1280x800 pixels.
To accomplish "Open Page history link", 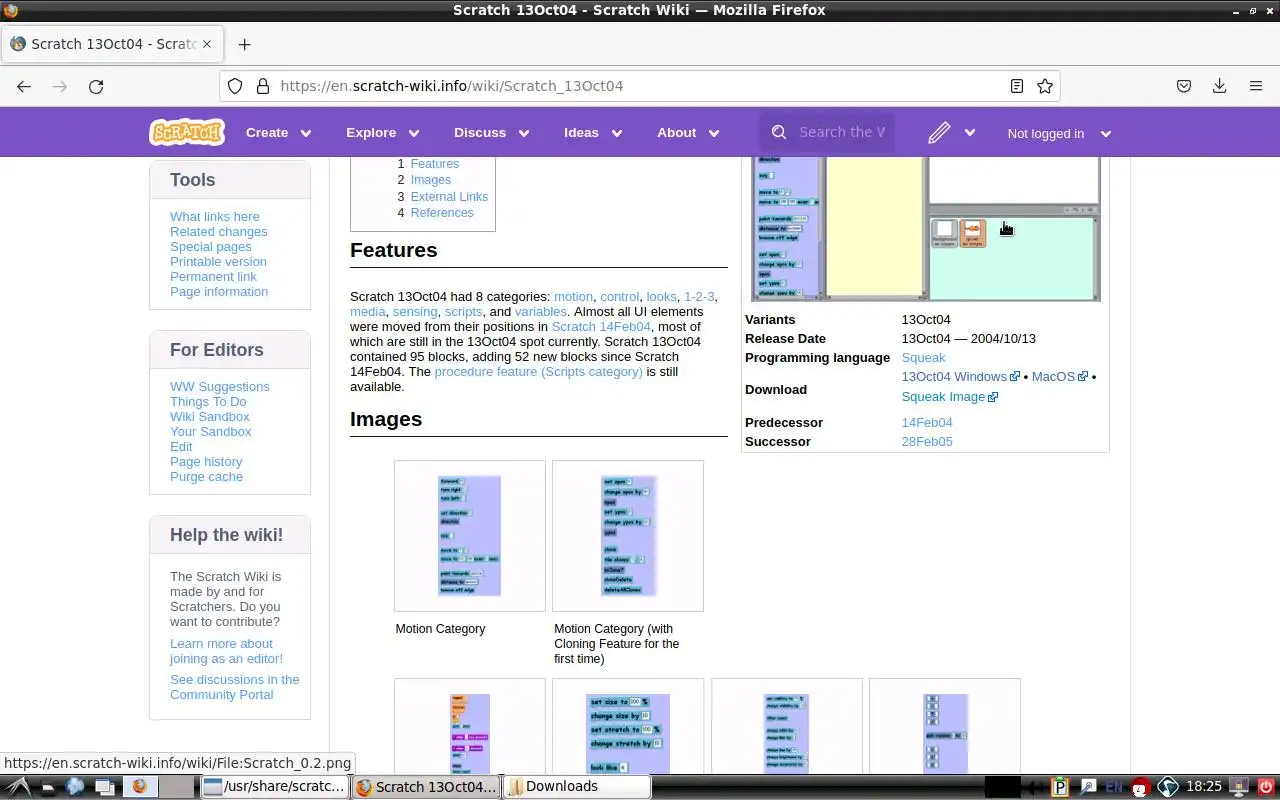I will (x=206, y=462).
